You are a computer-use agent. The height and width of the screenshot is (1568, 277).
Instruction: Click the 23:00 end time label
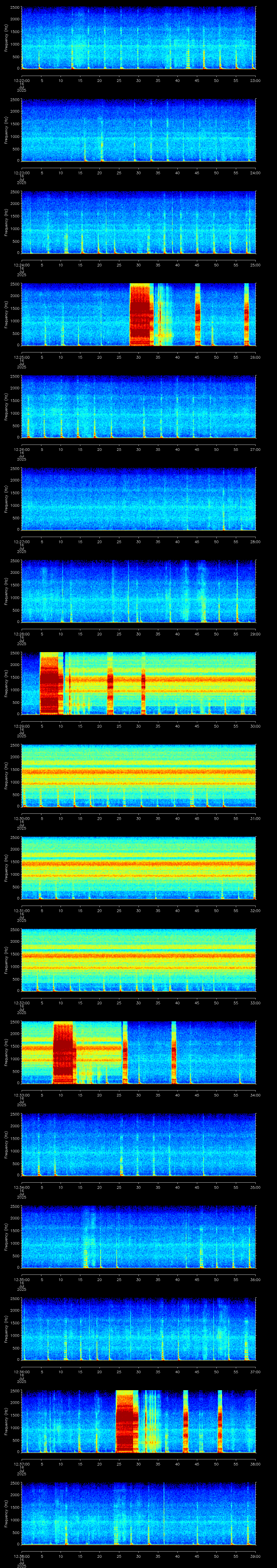click(x=255, y=80)
